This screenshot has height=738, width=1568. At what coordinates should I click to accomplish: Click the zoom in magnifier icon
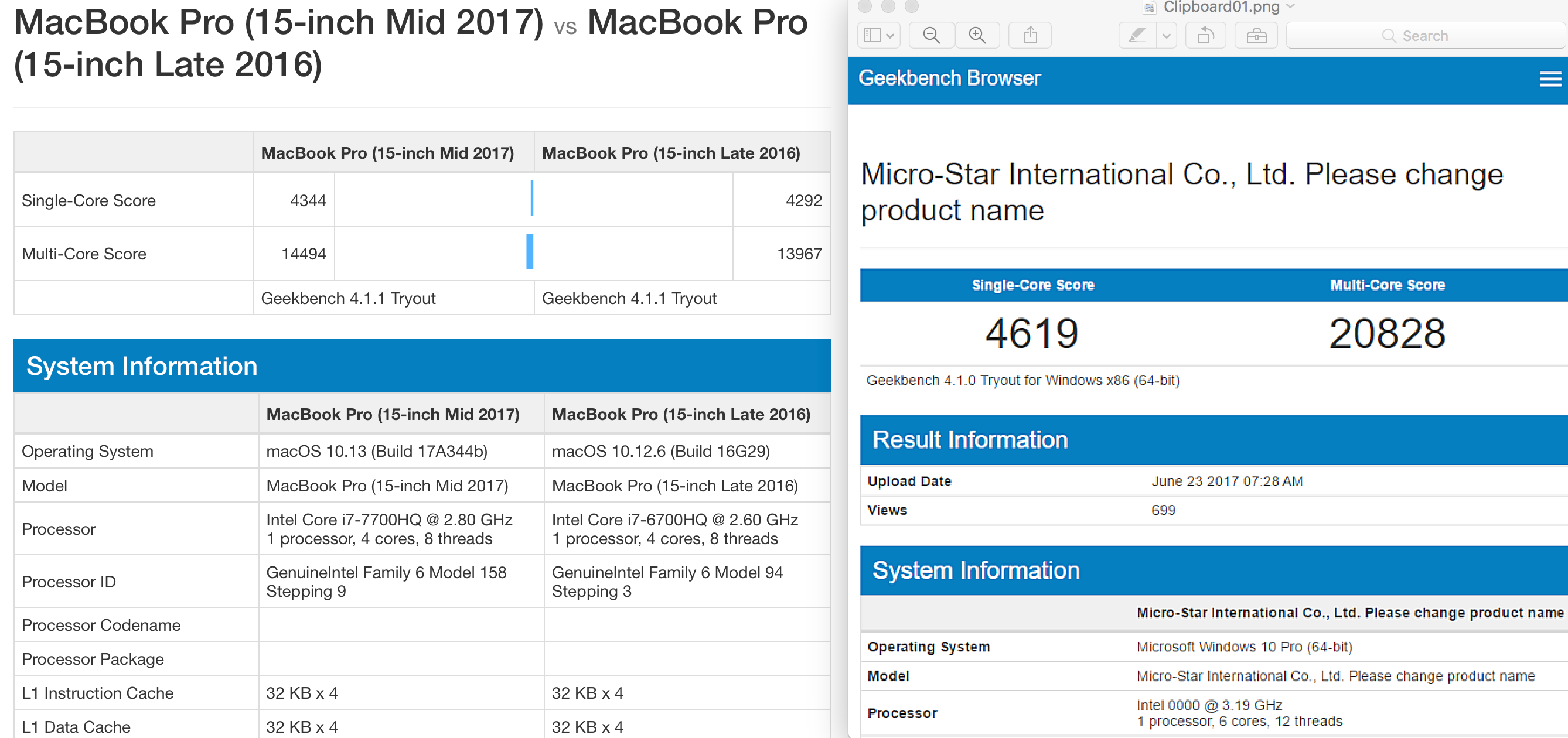977,35
